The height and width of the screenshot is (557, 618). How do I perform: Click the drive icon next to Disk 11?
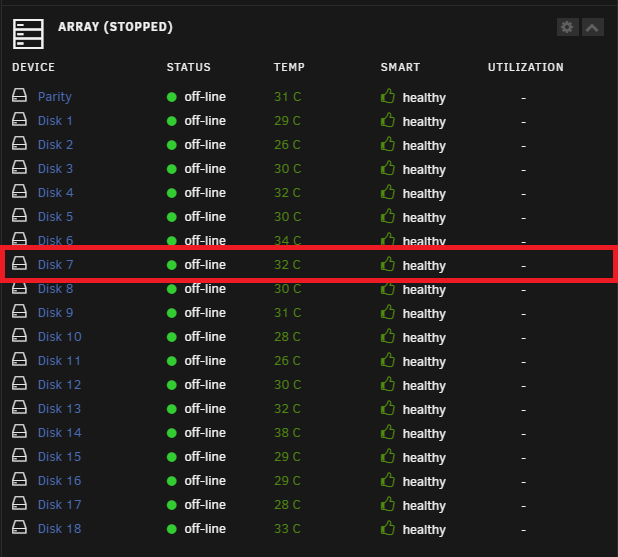tap(19, 360)
